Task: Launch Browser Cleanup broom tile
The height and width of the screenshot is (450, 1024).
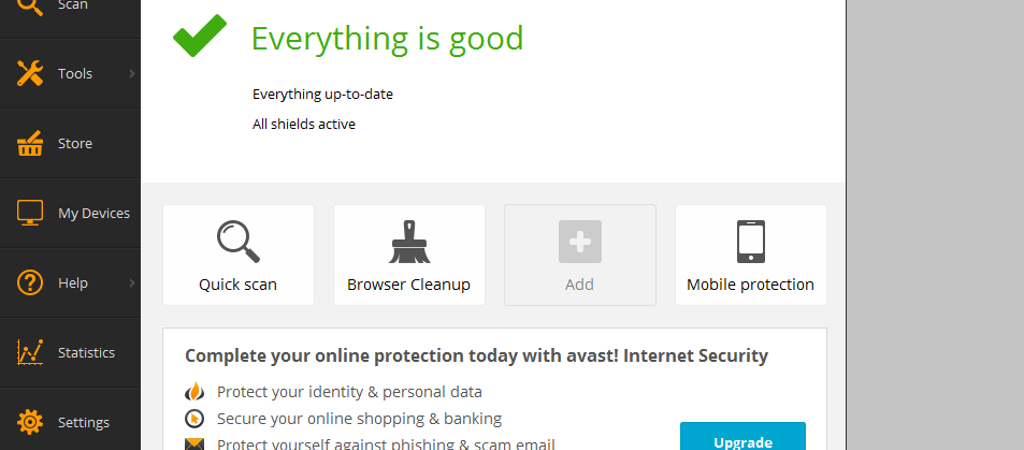Action: pyautogui.click(x=409, y=255)
